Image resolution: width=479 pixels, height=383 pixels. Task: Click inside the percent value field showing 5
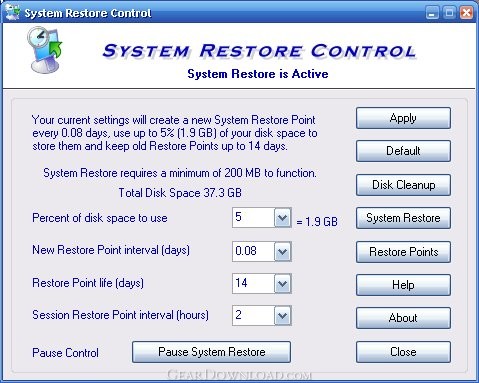coord(253,218)
